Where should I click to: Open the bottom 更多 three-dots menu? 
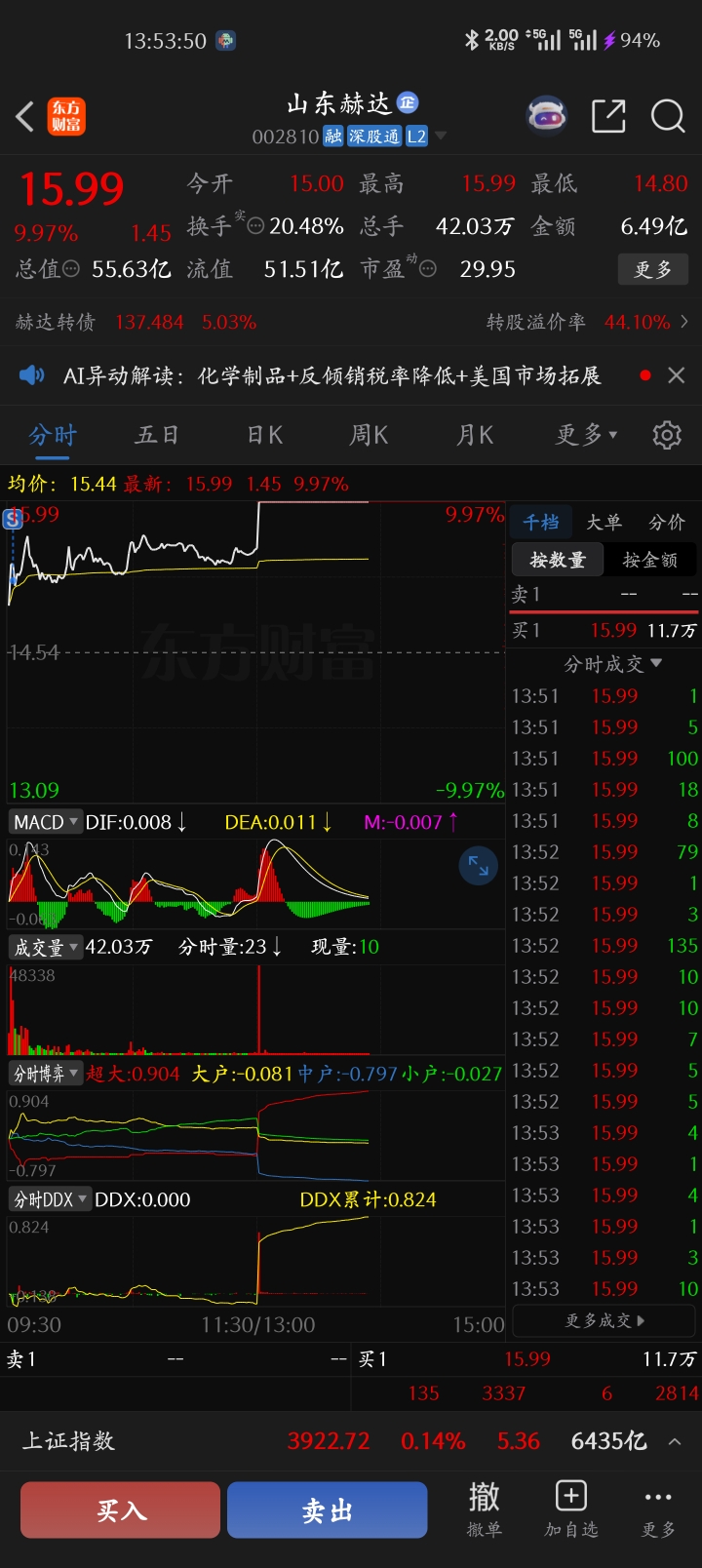tap(658, 1509)
